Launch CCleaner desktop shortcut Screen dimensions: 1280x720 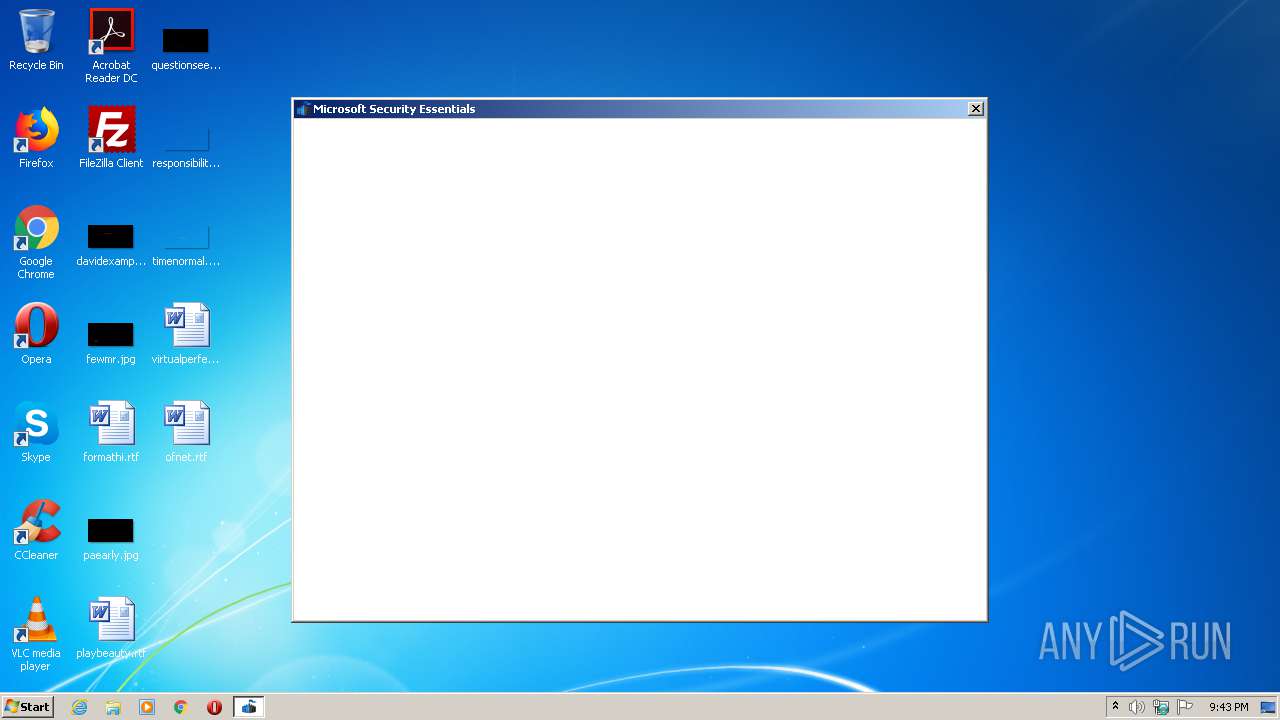point(36,530)
